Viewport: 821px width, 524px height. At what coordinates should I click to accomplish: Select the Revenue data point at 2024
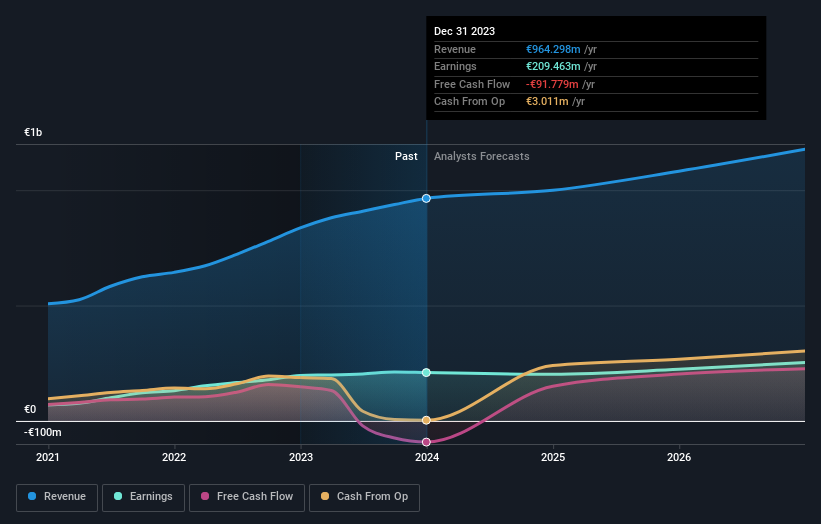coord(426,198)
